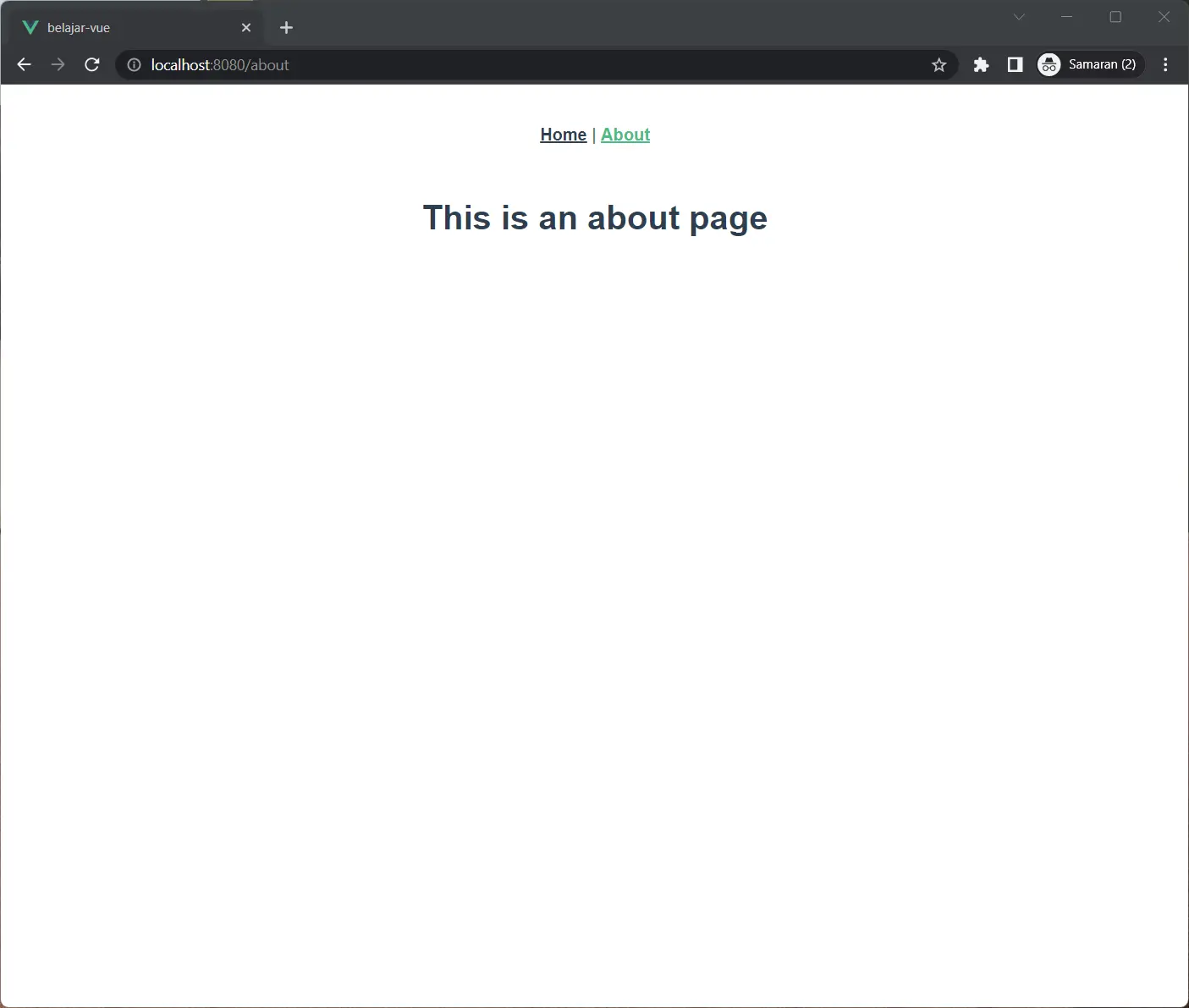The image size is (1189, 1008).
Task: View site information icon in address bar
Action: (x=134, y=65)
